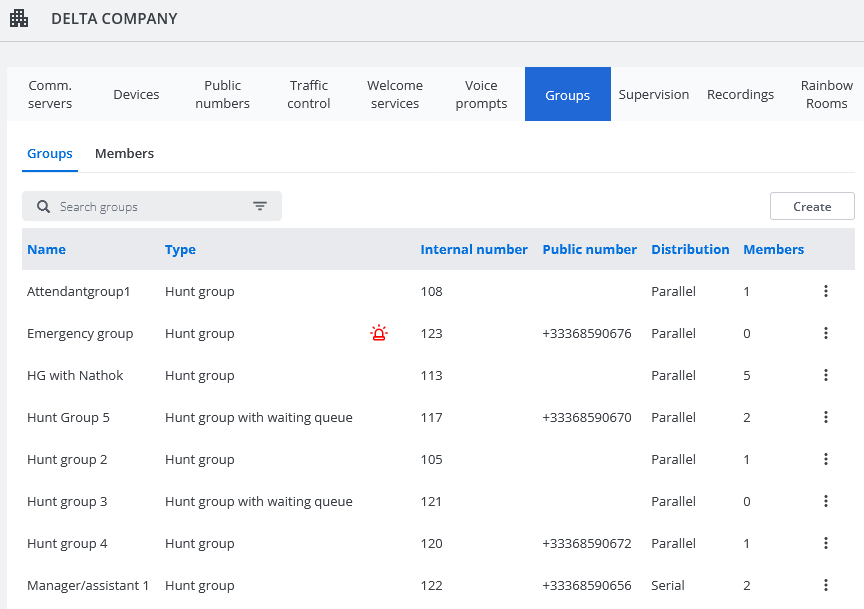This screenshot has height=609, width=864.
Task: Click internal number 108
Action: coord(431,292)
